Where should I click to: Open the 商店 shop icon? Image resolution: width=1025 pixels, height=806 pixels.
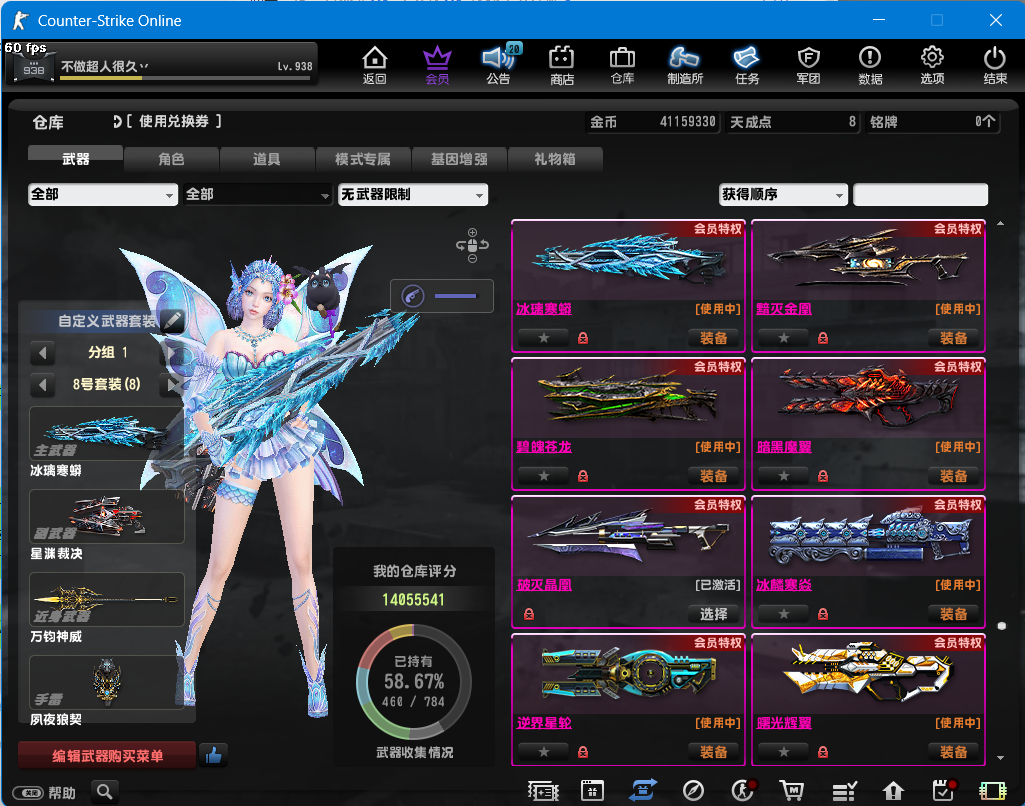click(x=562, y=65)
